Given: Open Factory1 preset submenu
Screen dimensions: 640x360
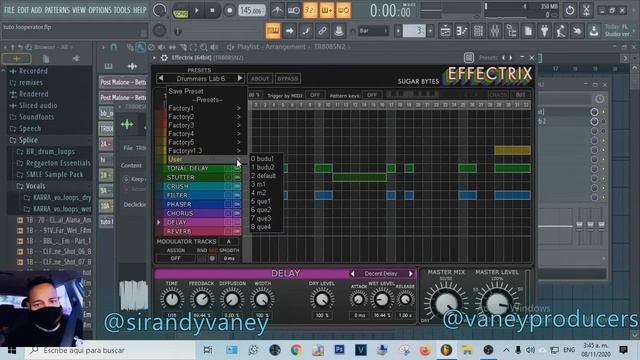Looking at the screenshot, I should (x=206, y=108).
